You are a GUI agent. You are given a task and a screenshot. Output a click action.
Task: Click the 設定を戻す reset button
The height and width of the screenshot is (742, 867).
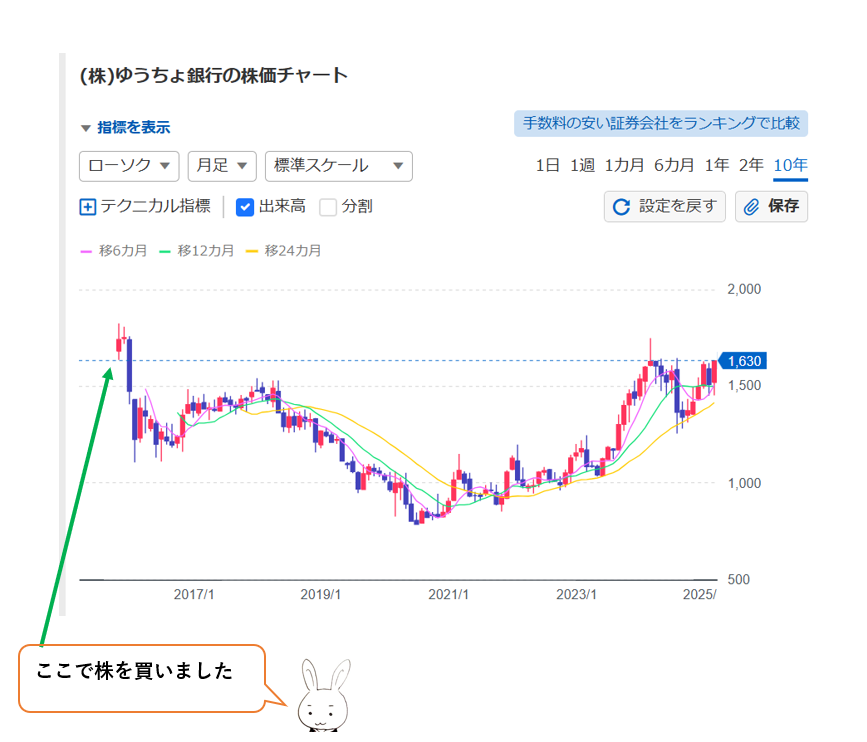pyautogui.click(x=665, y=206)
